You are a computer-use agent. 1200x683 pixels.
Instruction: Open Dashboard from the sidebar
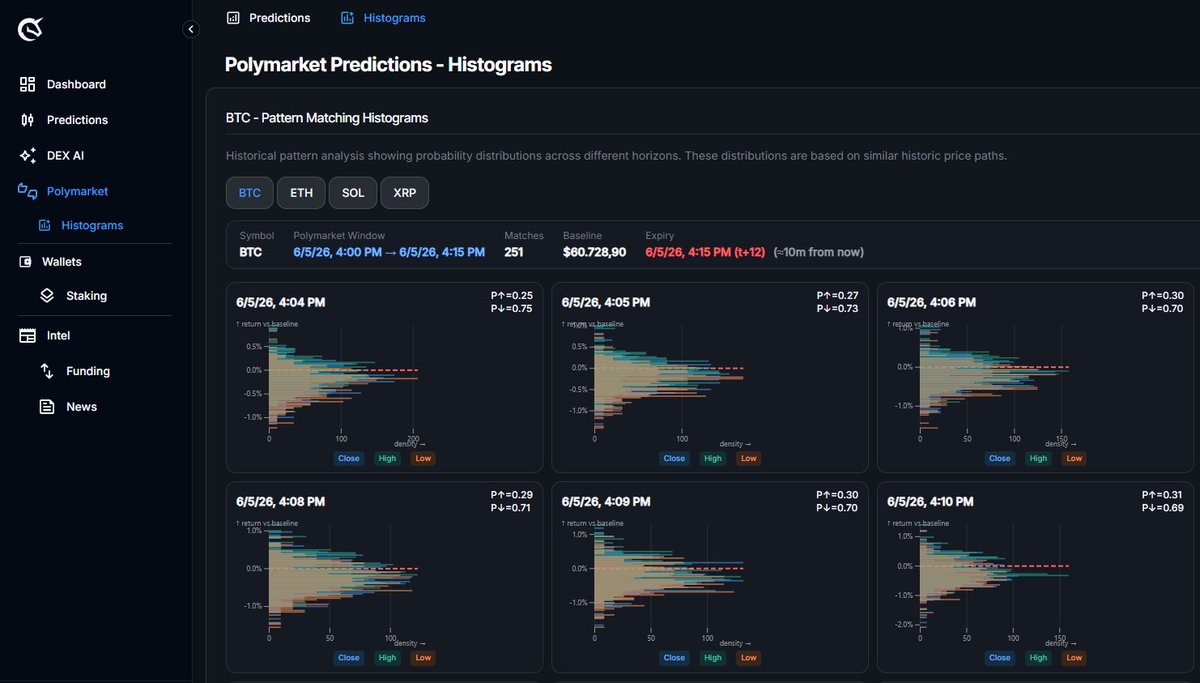(76, 84)
